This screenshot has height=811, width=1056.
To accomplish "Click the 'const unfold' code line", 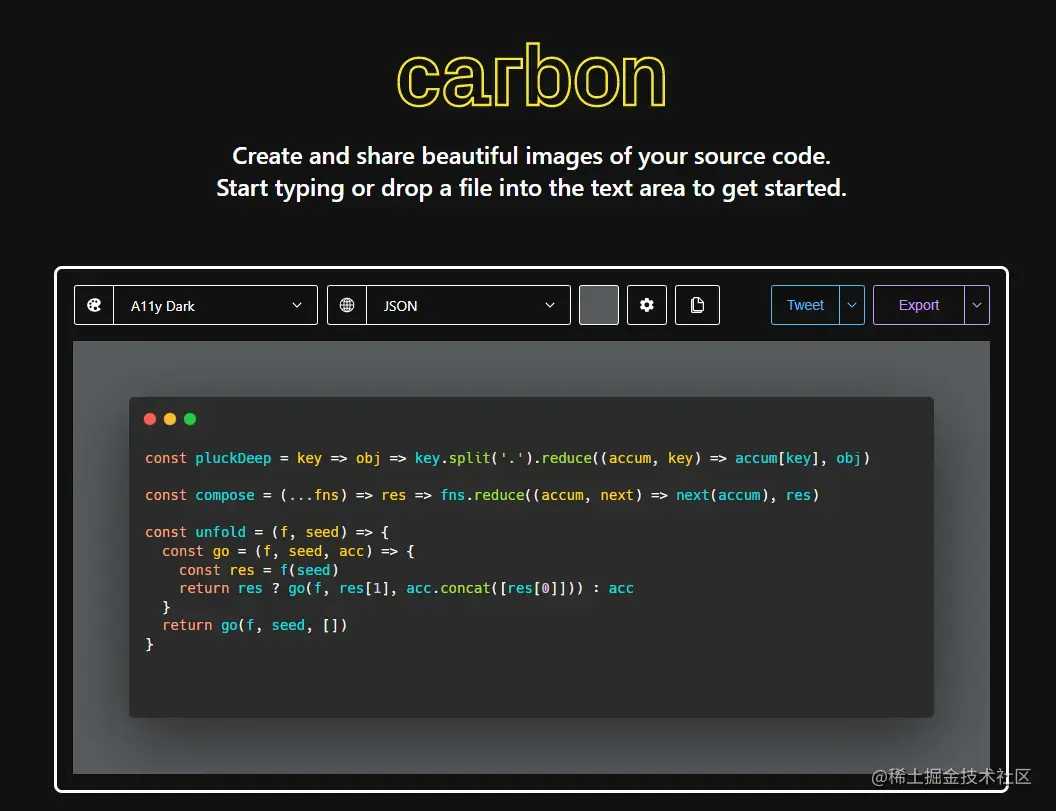I will point(267,532).
